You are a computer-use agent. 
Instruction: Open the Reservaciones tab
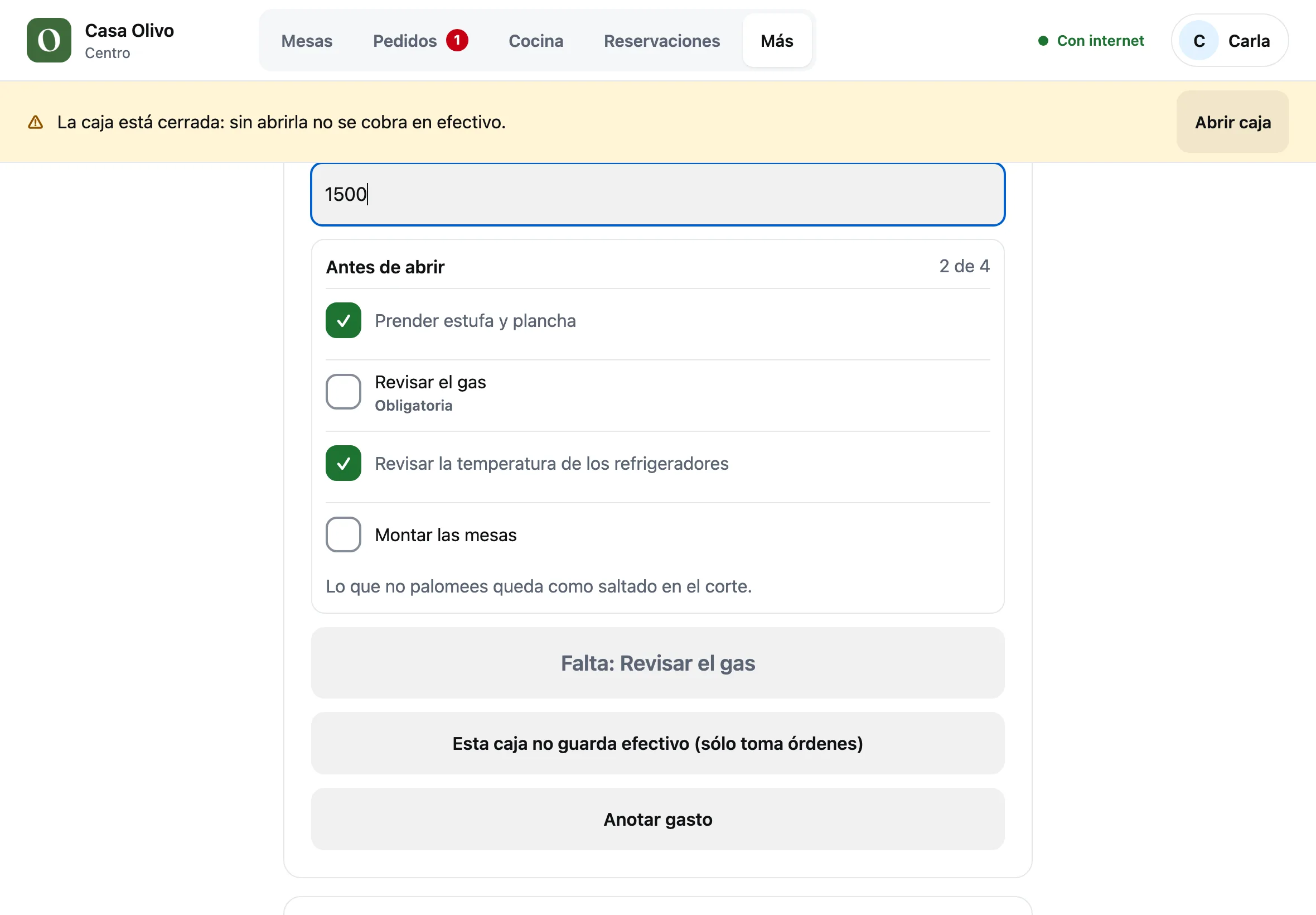(x=662, y=41)
